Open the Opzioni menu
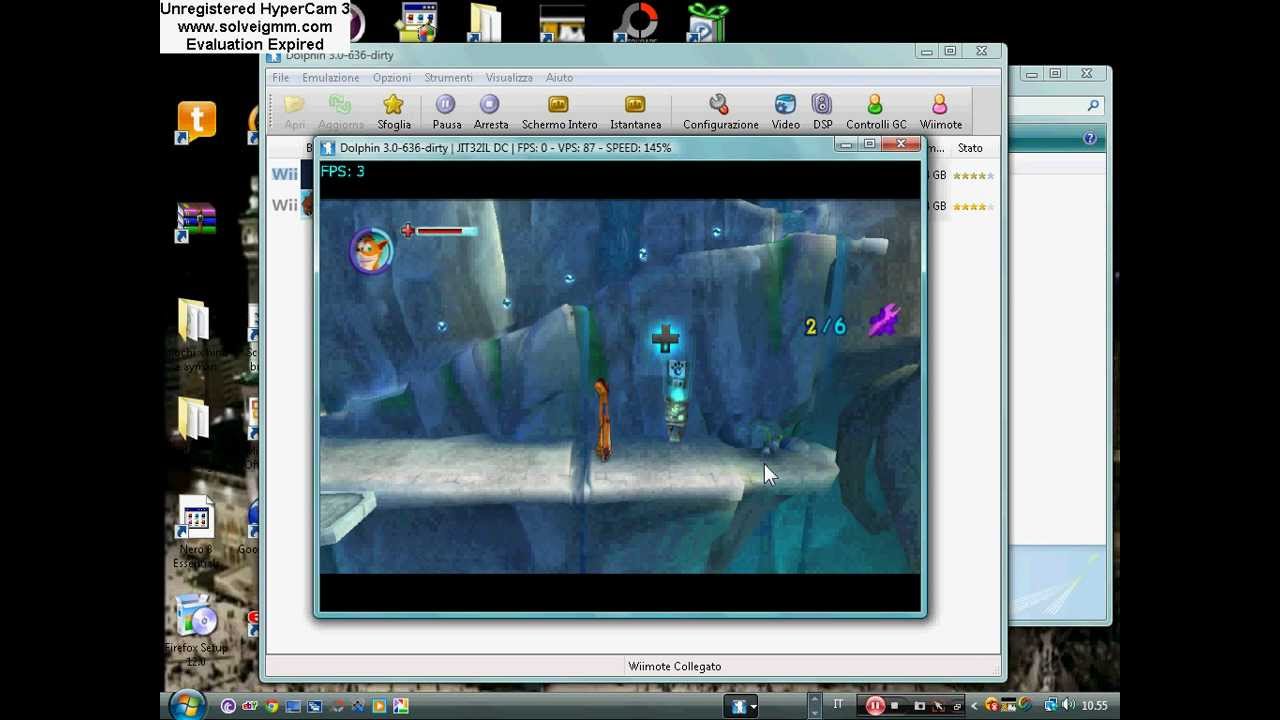The height and width of the screenshot is (720, 1280). [x=392, y=77]
